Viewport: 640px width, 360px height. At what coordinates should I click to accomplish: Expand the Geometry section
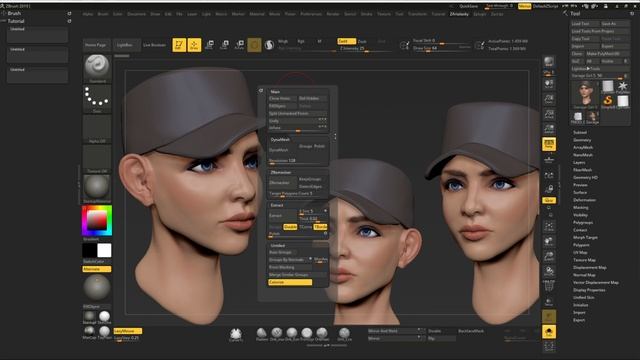582,140
